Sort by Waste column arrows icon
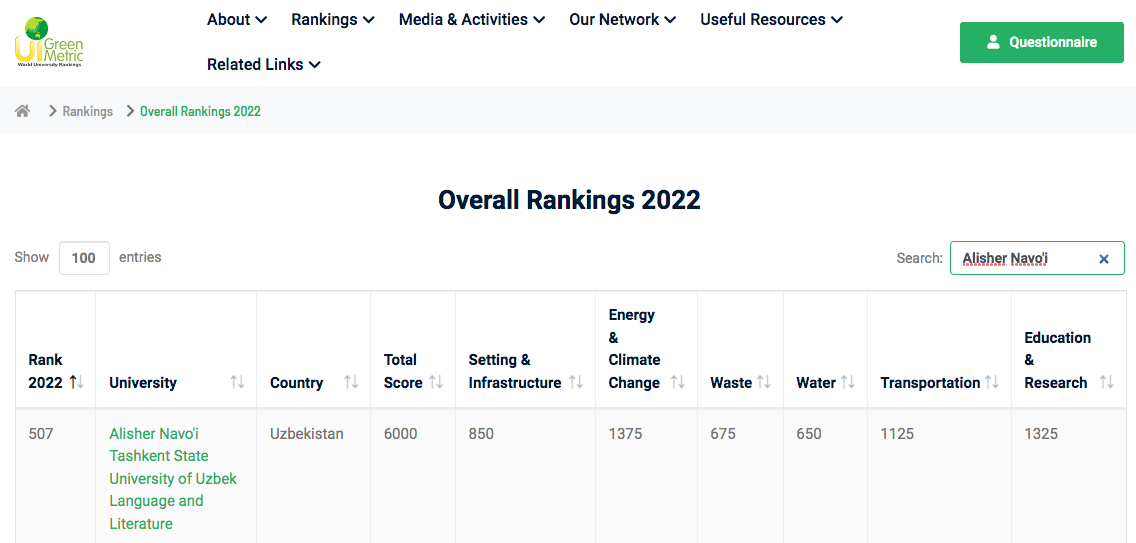Image resolution: width=1136 pixels, height=543 pixels. 764,382
